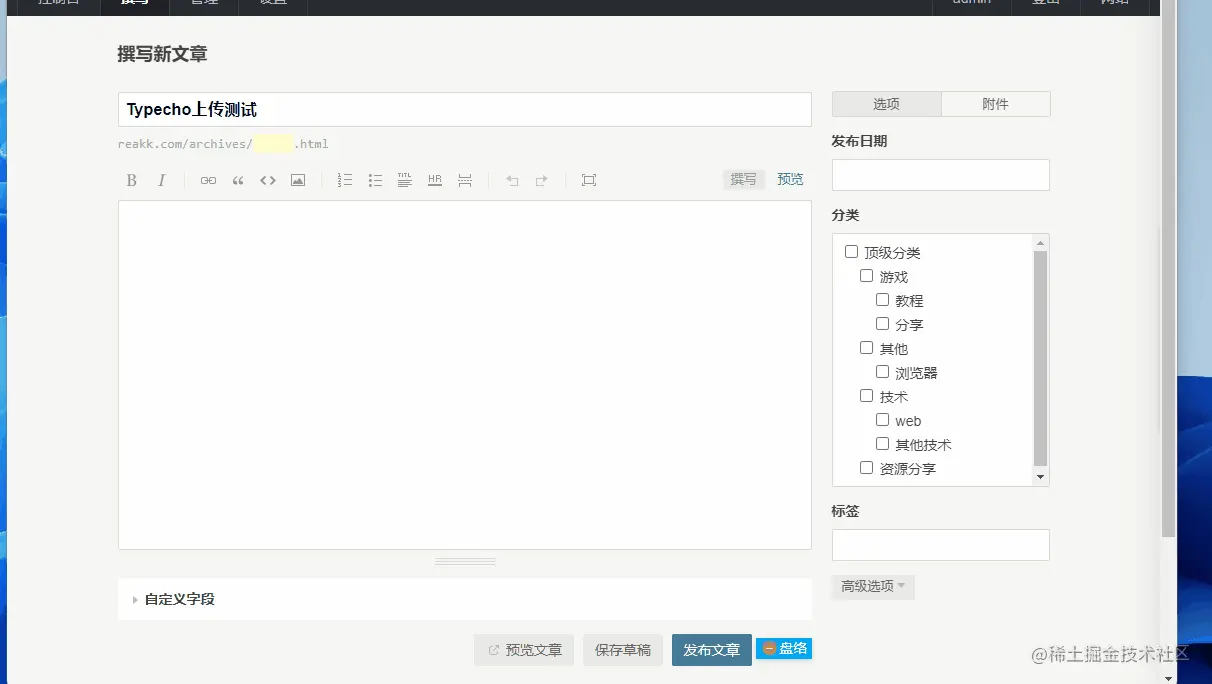Viewport: 1212px width, 684px height.
Task: Insert a horizontal rule (HR)
Action: tap(434, 180)
